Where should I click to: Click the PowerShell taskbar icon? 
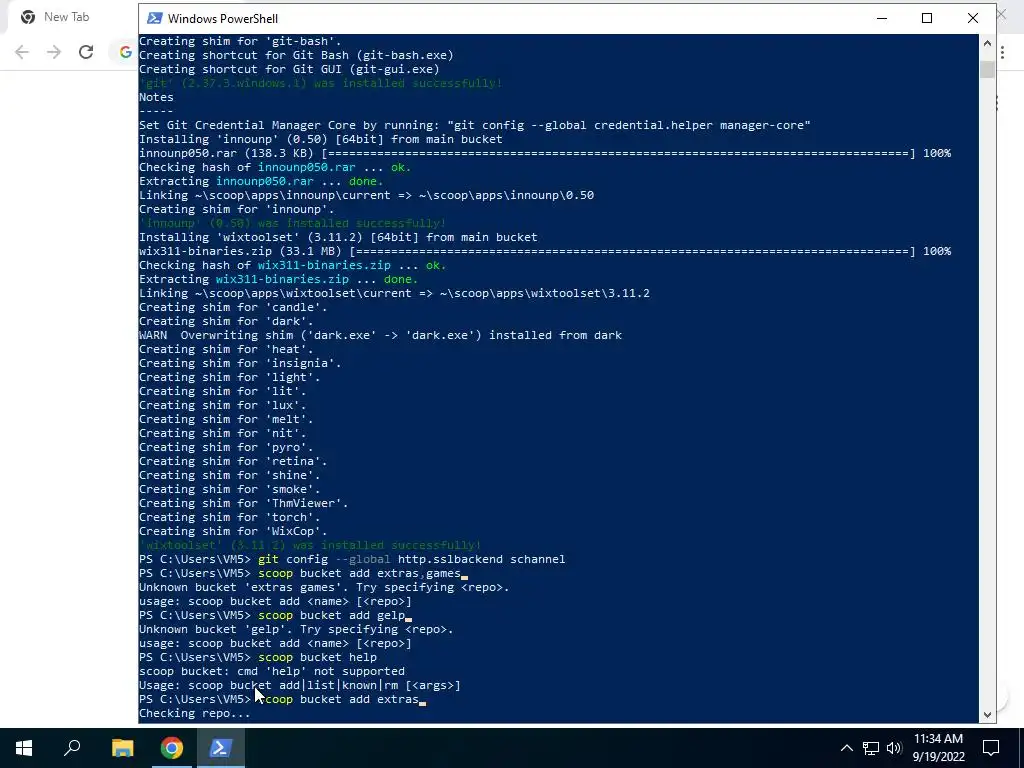click(x=221, y=748)
